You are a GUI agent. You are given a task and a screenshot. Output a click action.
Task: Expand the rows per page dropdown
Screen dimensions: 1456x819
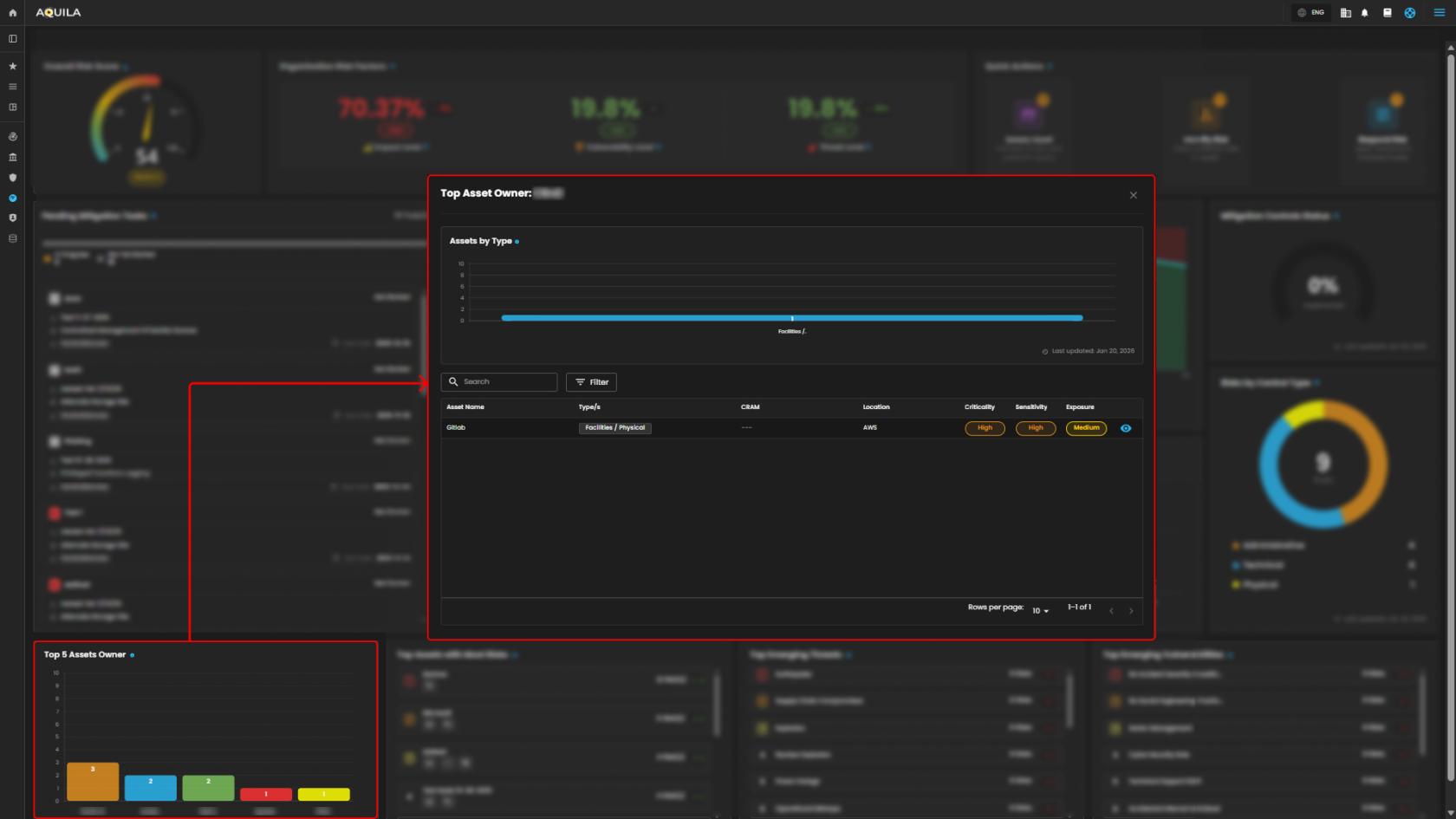1040,611
